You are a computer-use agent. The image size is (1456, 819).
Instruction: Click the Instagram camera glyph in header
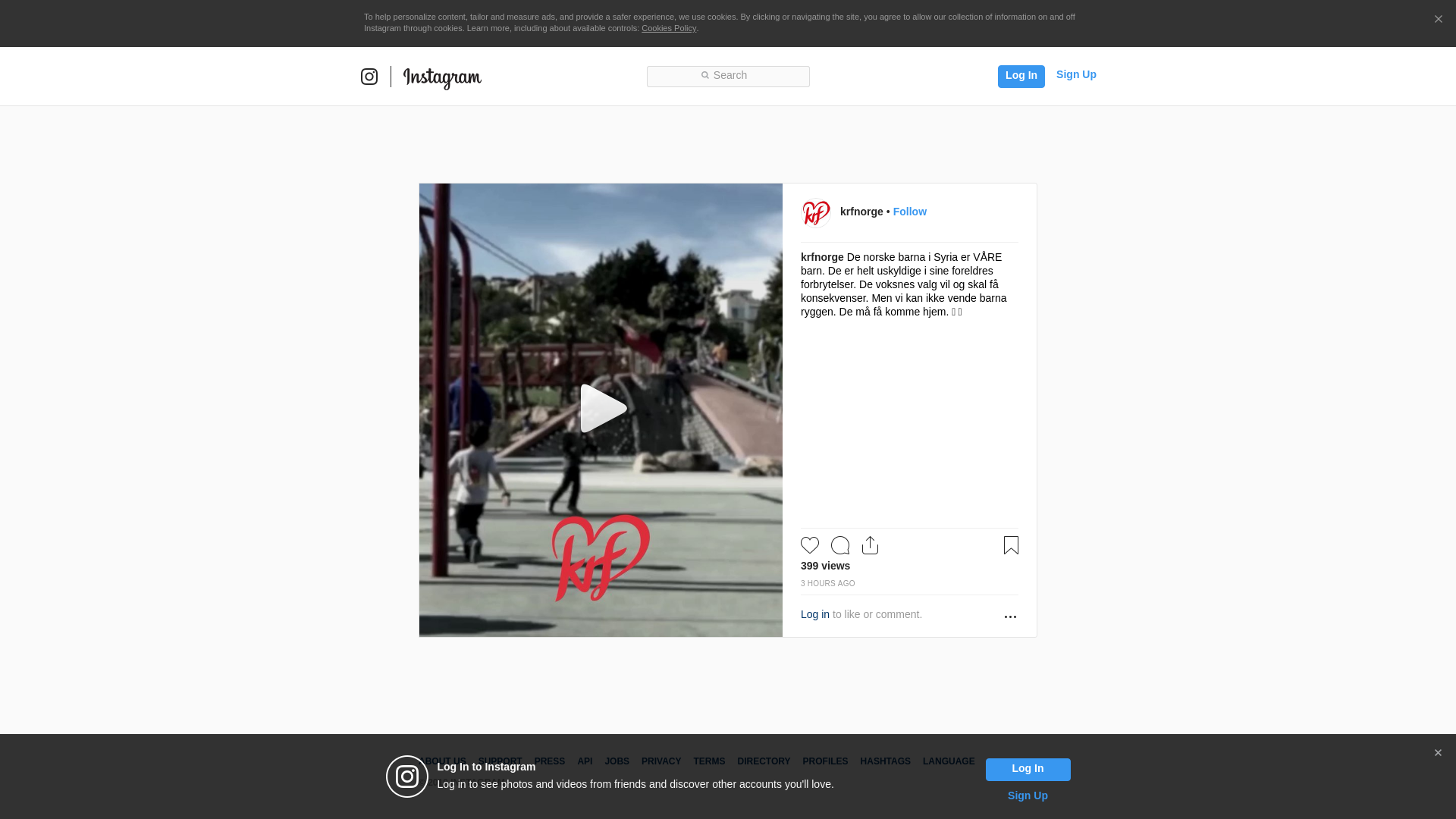coord(369,77)
